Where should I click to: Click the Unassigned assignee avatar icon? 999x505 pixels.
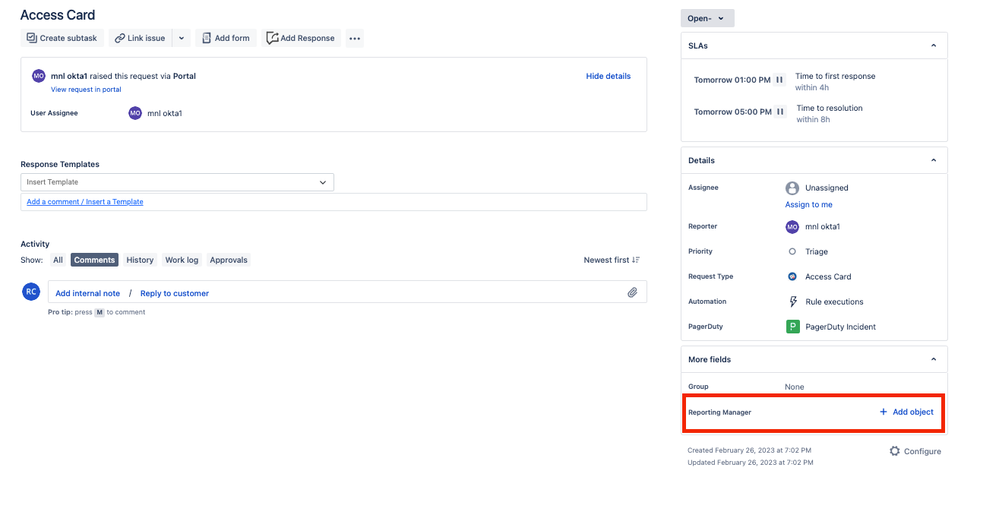pos(792,188)
